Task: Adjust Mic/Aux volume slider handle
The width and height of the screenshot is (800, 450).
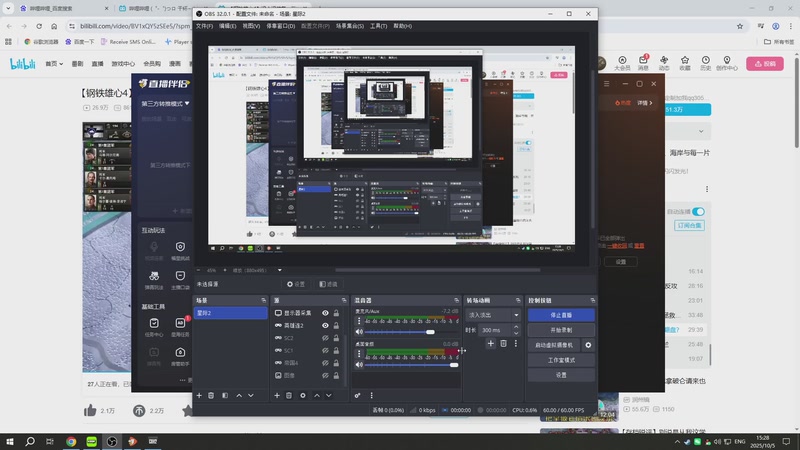Action: tap(430, 332)
